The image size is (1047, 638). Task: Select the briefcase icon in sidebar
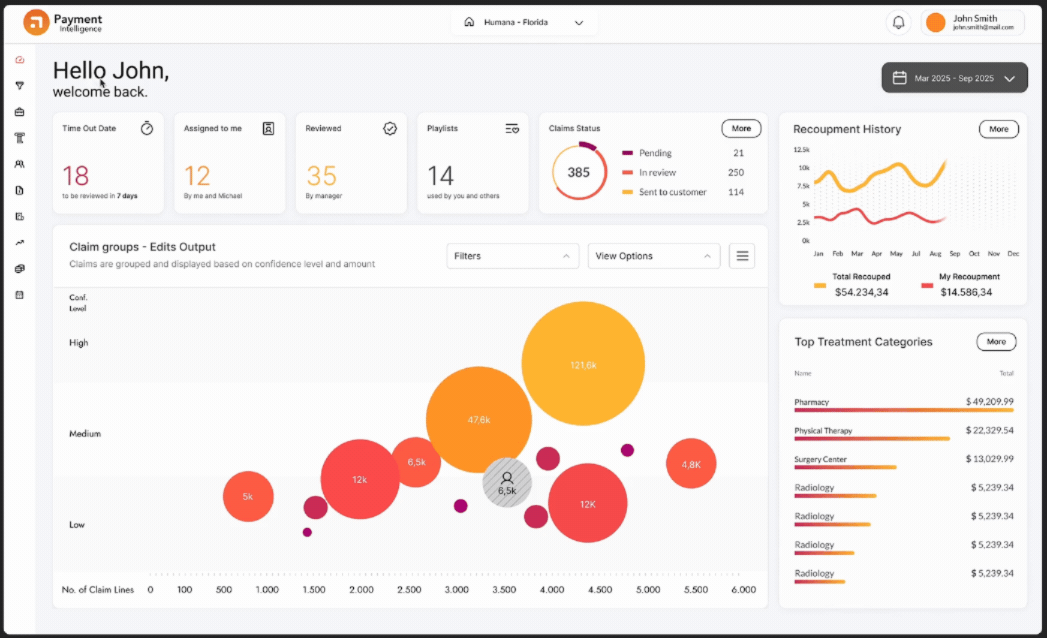click(19, 112)
